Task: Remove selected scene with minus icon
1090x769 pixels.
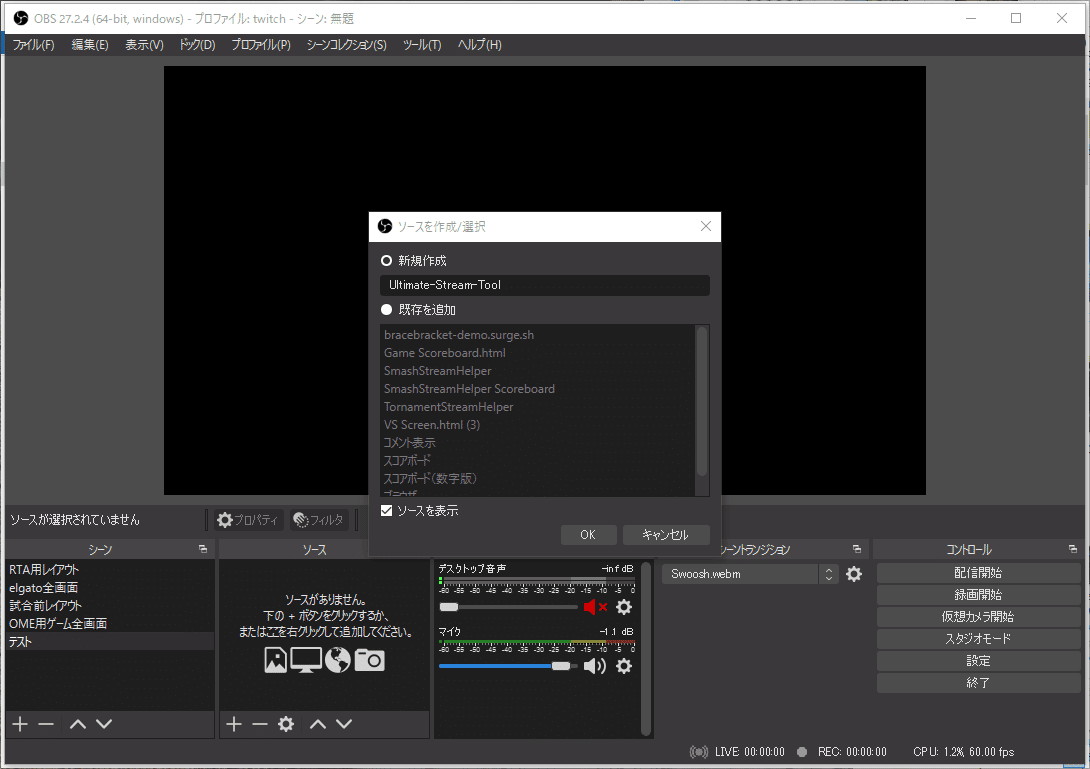Action: click(x=46, y=725)
